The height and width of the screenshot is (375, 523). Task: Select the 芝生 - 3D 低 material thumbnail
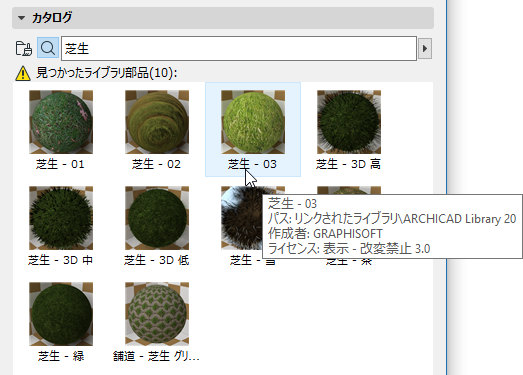pos(157,218)
